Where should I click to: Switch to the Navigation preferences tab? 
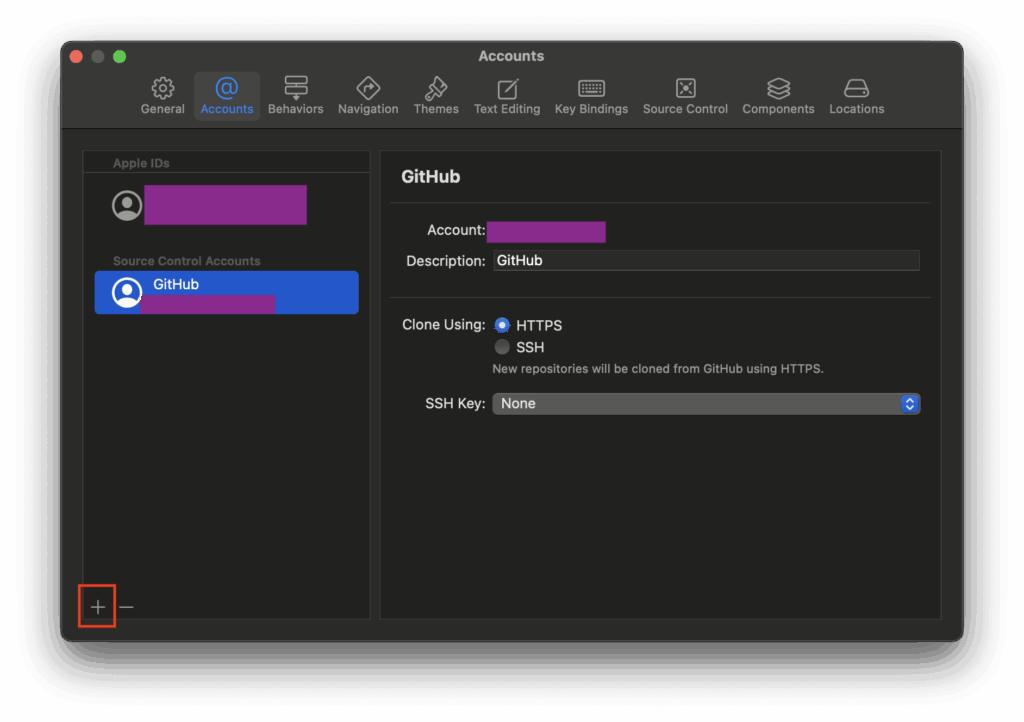point(368,96)
